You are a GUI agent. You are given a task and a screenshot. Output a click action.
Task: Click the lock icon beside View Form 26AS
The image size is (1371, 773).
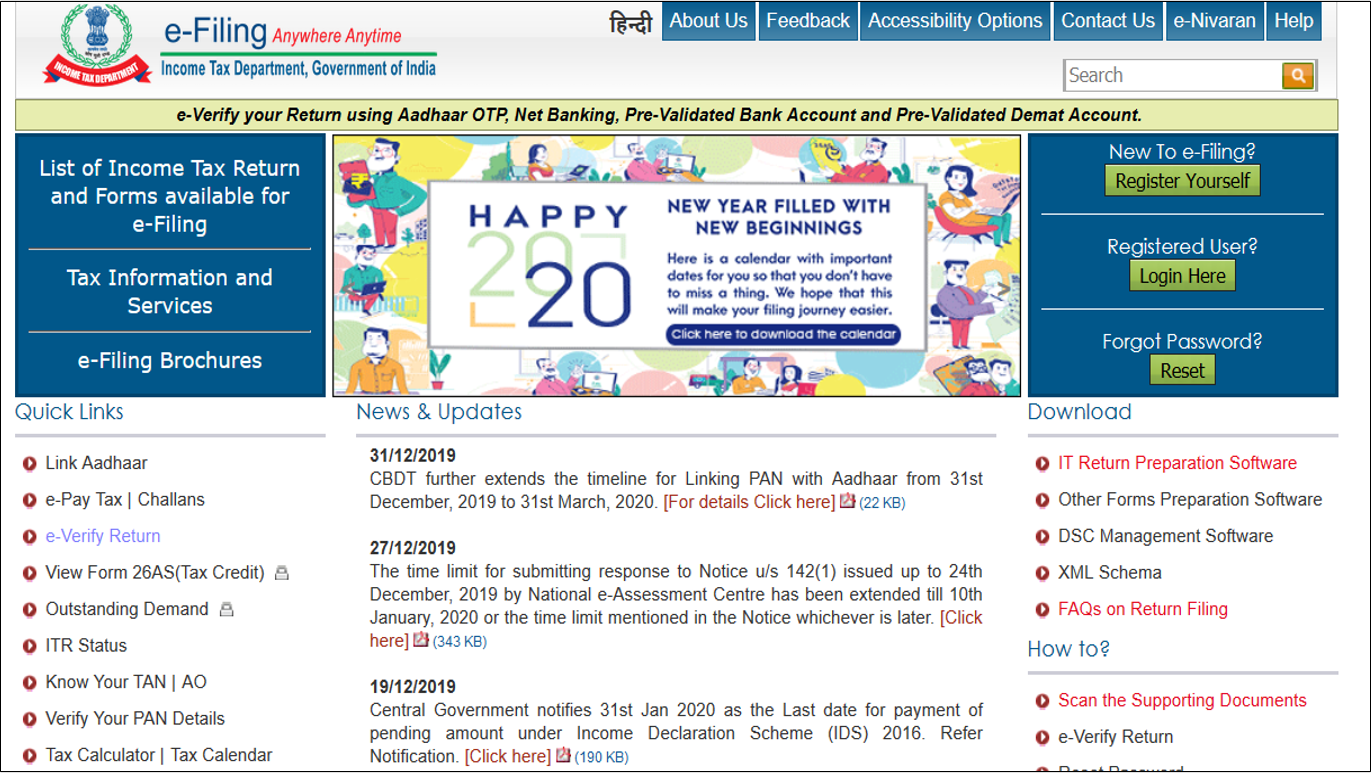click(282, 573)
